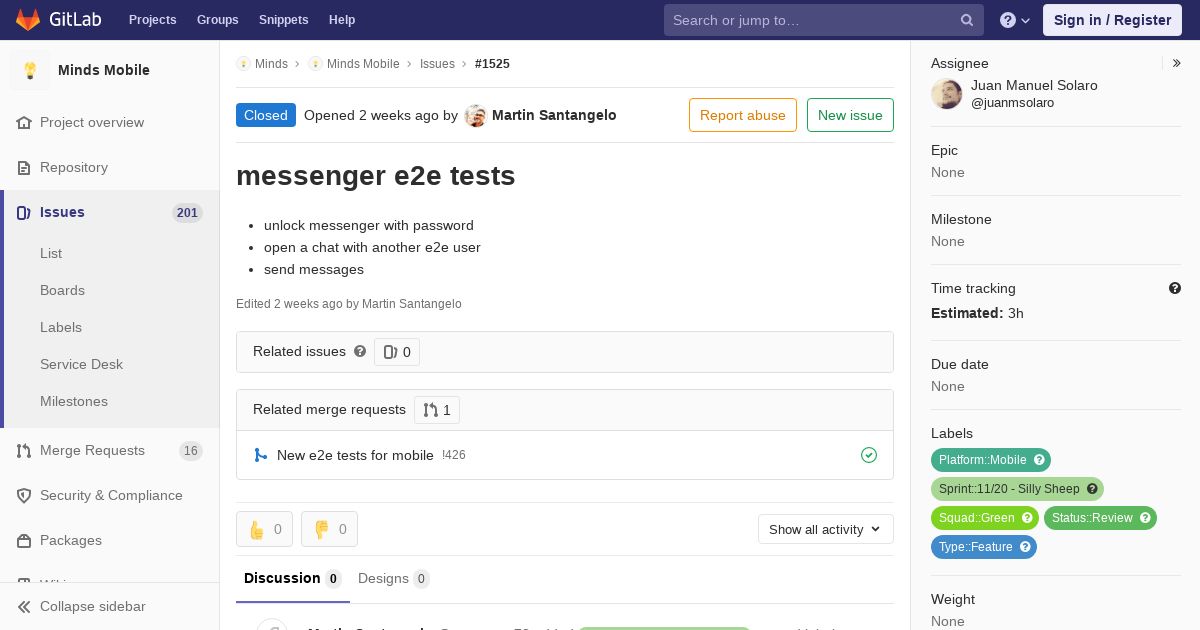
Task: Click the Closed status badge
Action: (266, 115)
